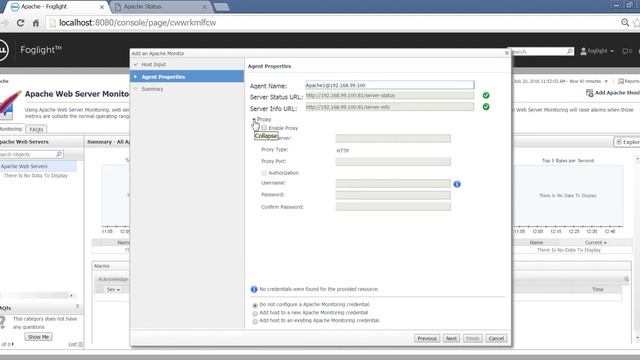Image resolution: width=640 pixels, height=360 pixels.
Task: Click the Server Status URL field
Action: (x=390, y=96)
